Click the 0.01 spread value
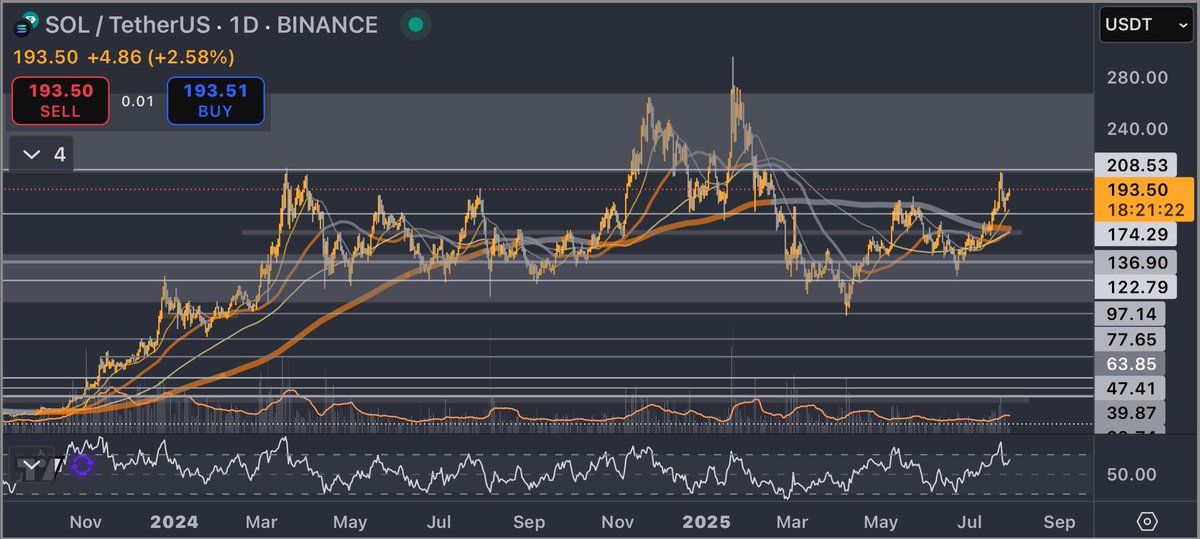The image size is (1200, 539). (x=138, y=101)
